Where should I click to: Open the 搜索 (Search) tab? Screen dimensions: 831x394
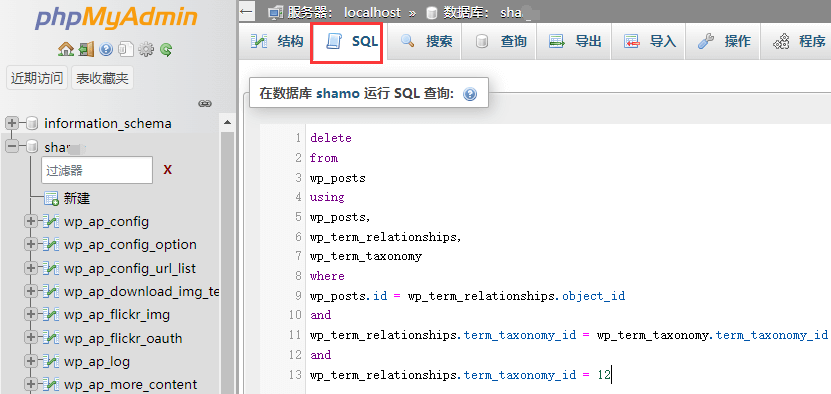tap(425, 41)
